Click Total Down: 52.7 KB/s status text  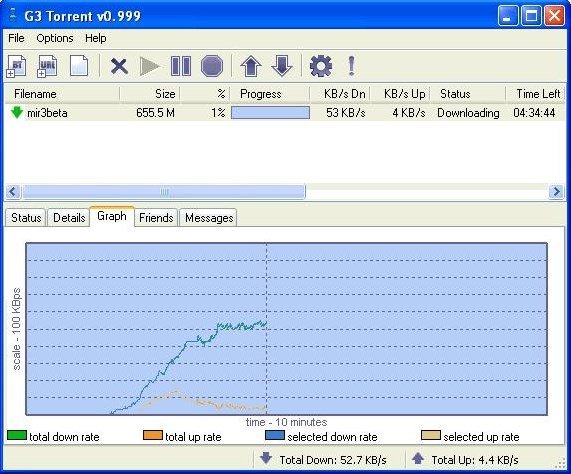point(333,460)
